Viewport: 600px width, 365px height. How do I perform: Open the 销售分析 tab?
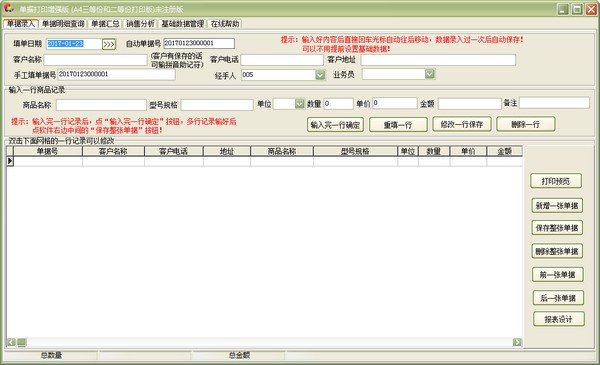140,24
